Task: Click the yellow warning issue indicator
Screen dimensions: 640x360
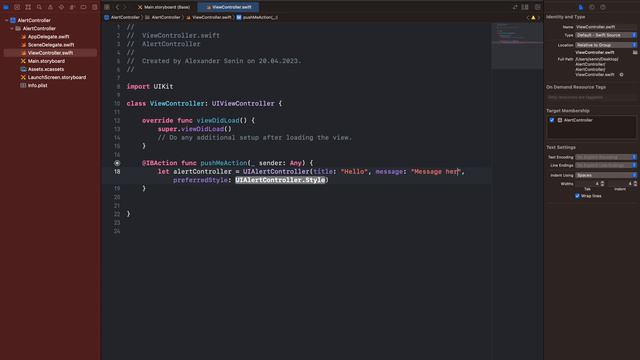Action: [533, 18]
